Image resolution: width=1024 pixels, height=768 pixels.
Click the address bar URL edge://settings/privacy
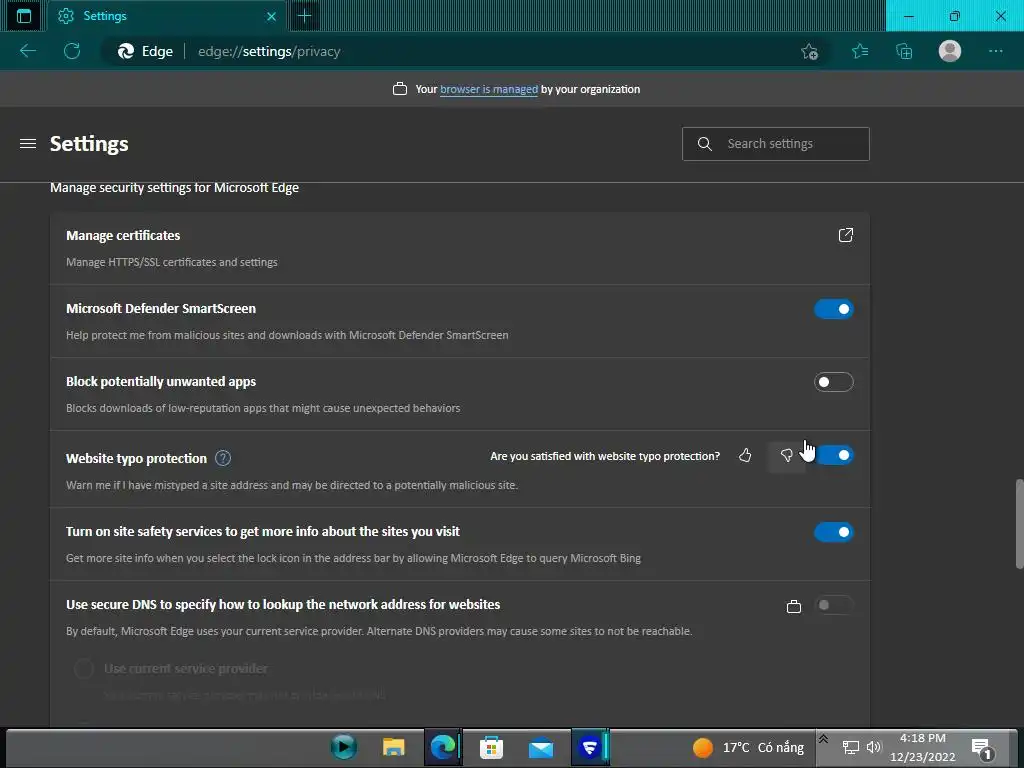pos(269,52)
